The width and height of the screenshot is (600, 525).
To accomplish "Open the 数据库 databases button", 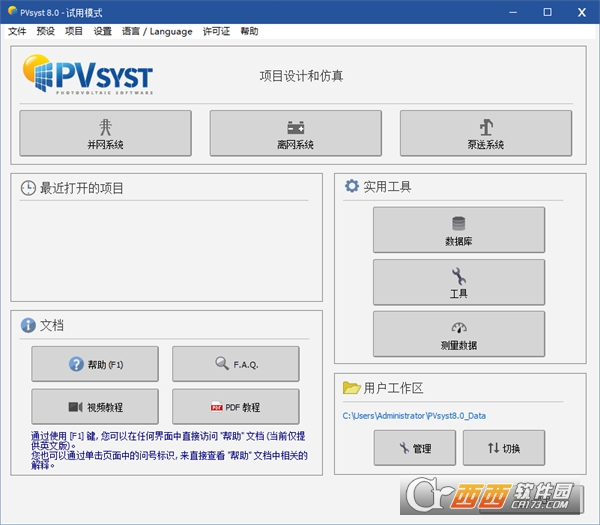I will pyautogui.click(x=459, y=230).
